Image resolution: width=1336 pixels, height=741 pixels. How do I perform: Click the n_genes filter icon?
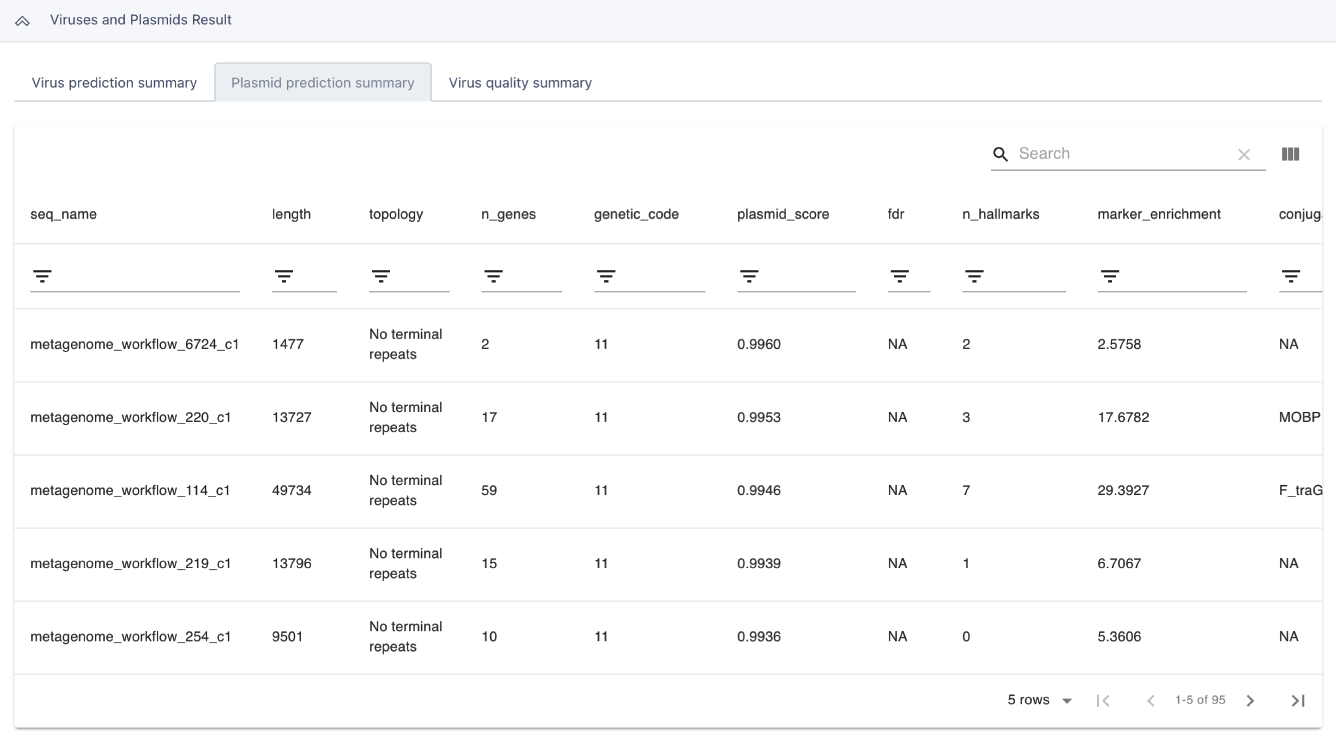pos(493,276)
